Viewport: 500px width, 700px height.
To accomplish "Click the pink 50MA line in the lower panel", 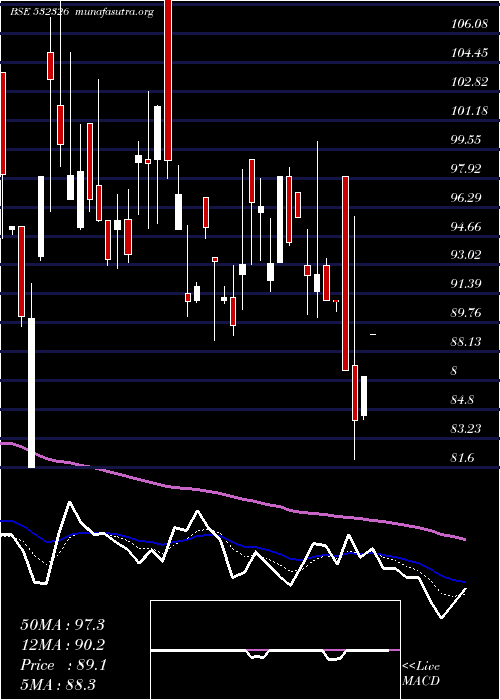I will [x=232, y=496].
